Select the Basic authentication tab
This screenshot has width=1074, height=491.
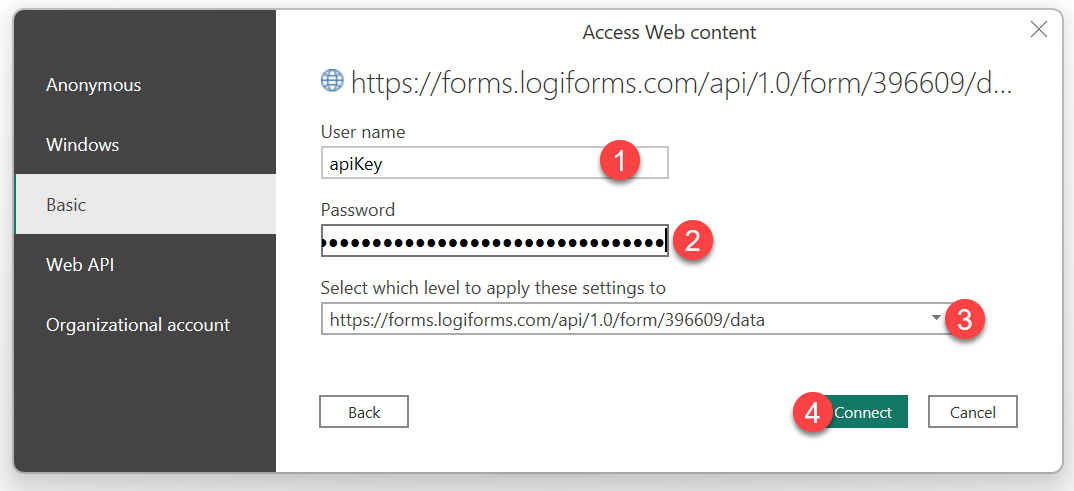[x=66, y=205]
